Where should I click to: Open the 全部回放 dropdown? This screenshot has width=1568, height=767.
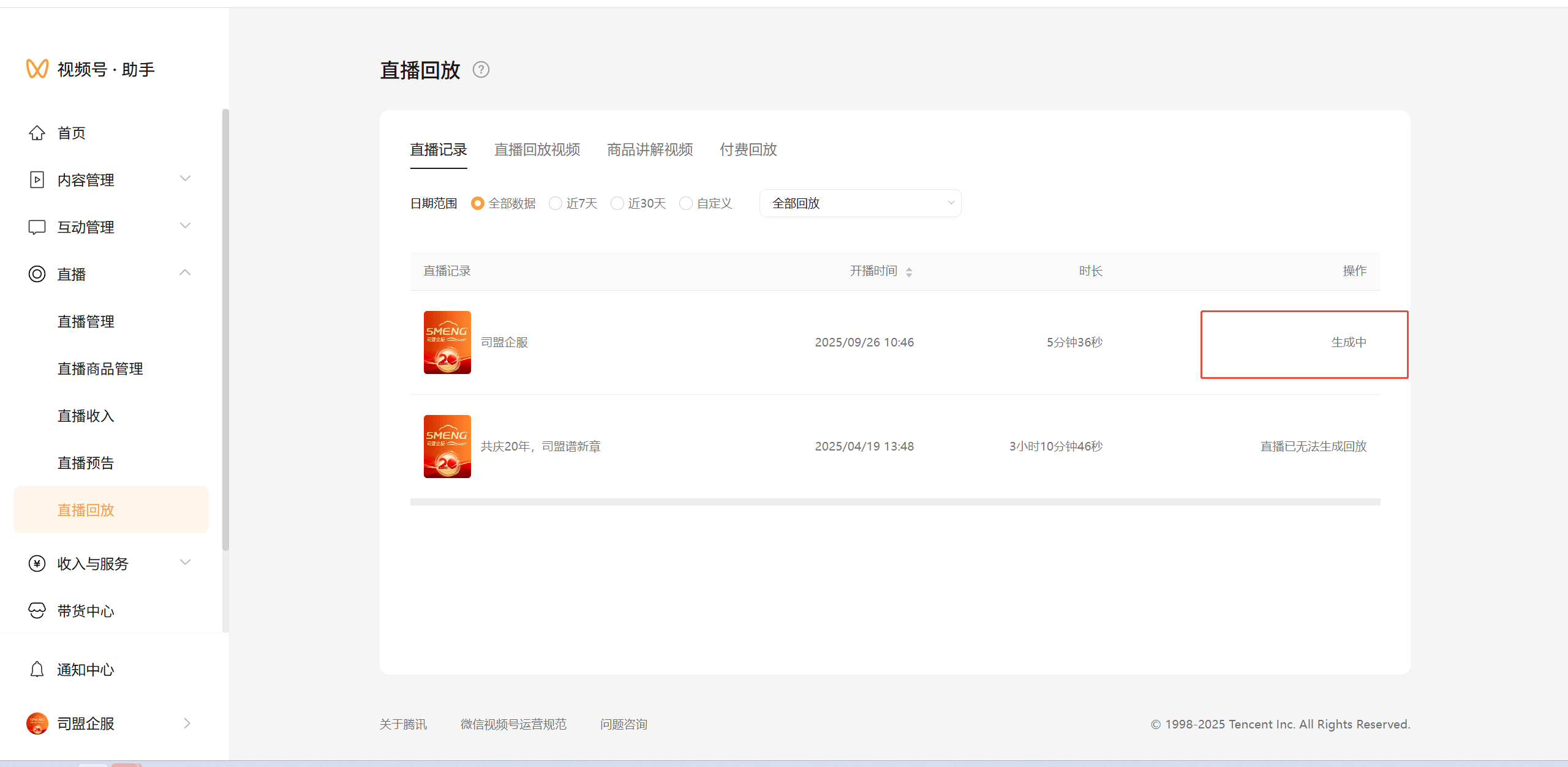click(x=860, y=203)
